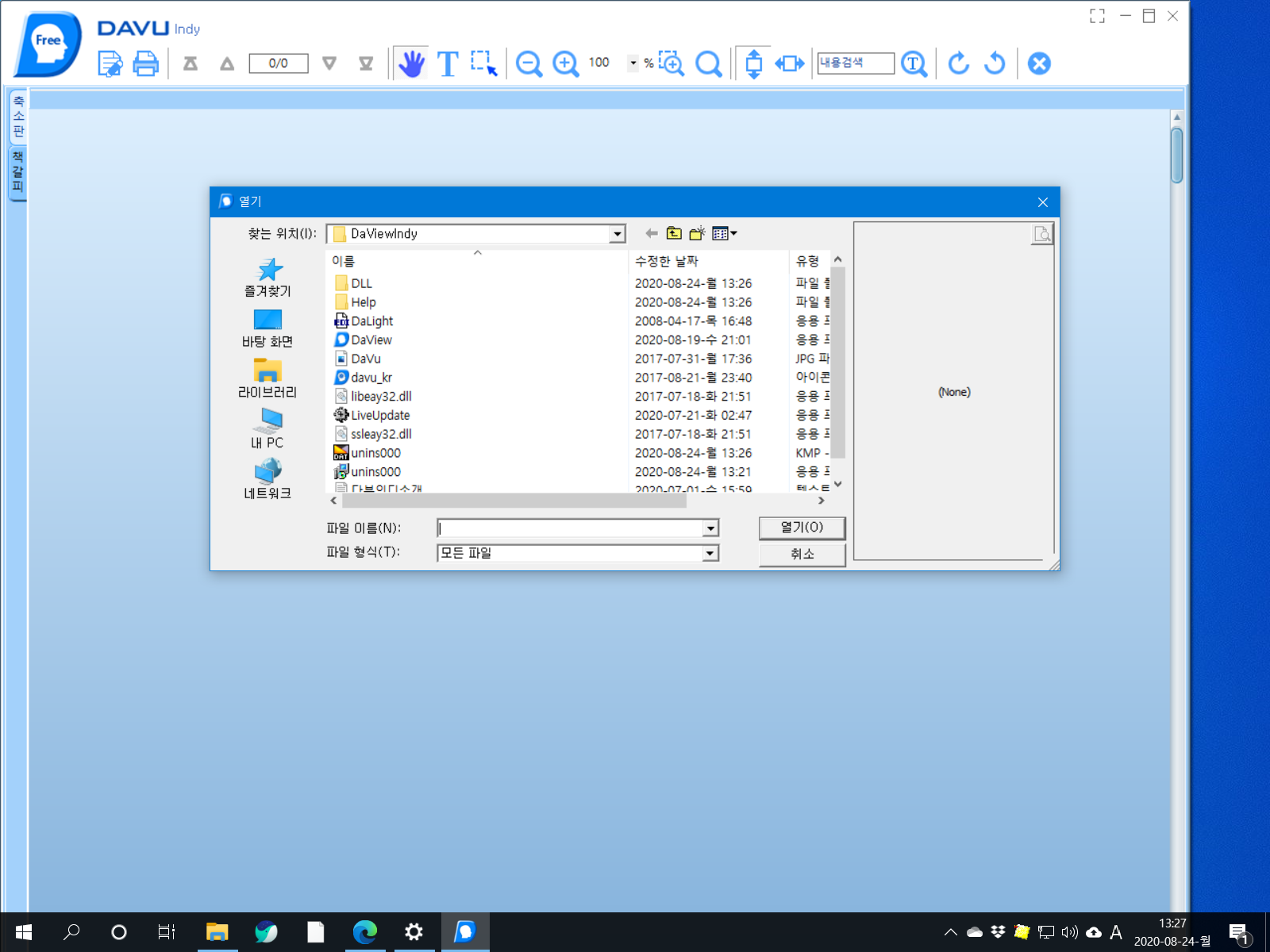Select LiveUpdate in file list
Image resolution: width=1270 pixels, height=952 pixels.
click(380, 416)
